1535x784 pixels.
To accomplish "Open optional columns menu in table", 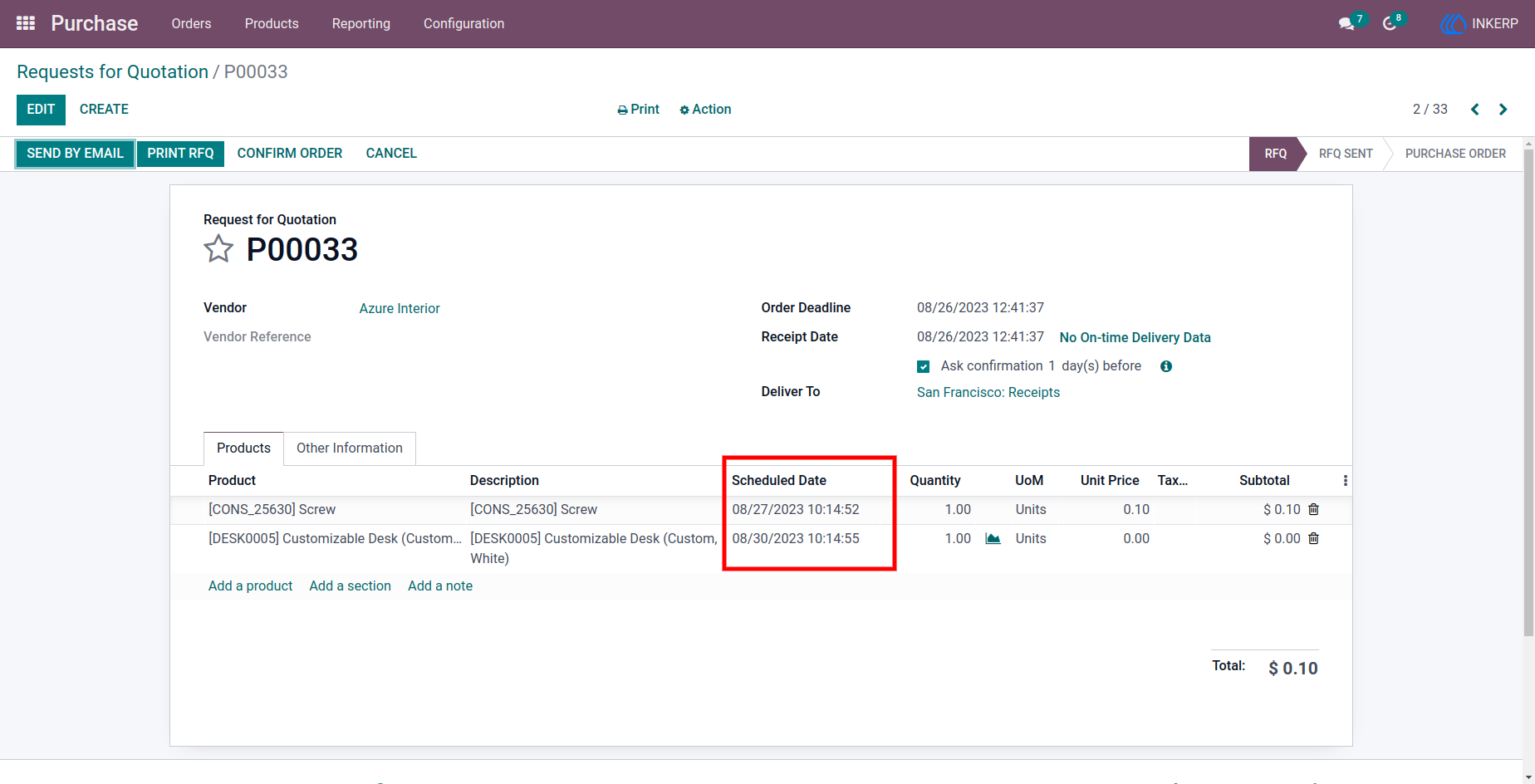I will [1345, 481].
